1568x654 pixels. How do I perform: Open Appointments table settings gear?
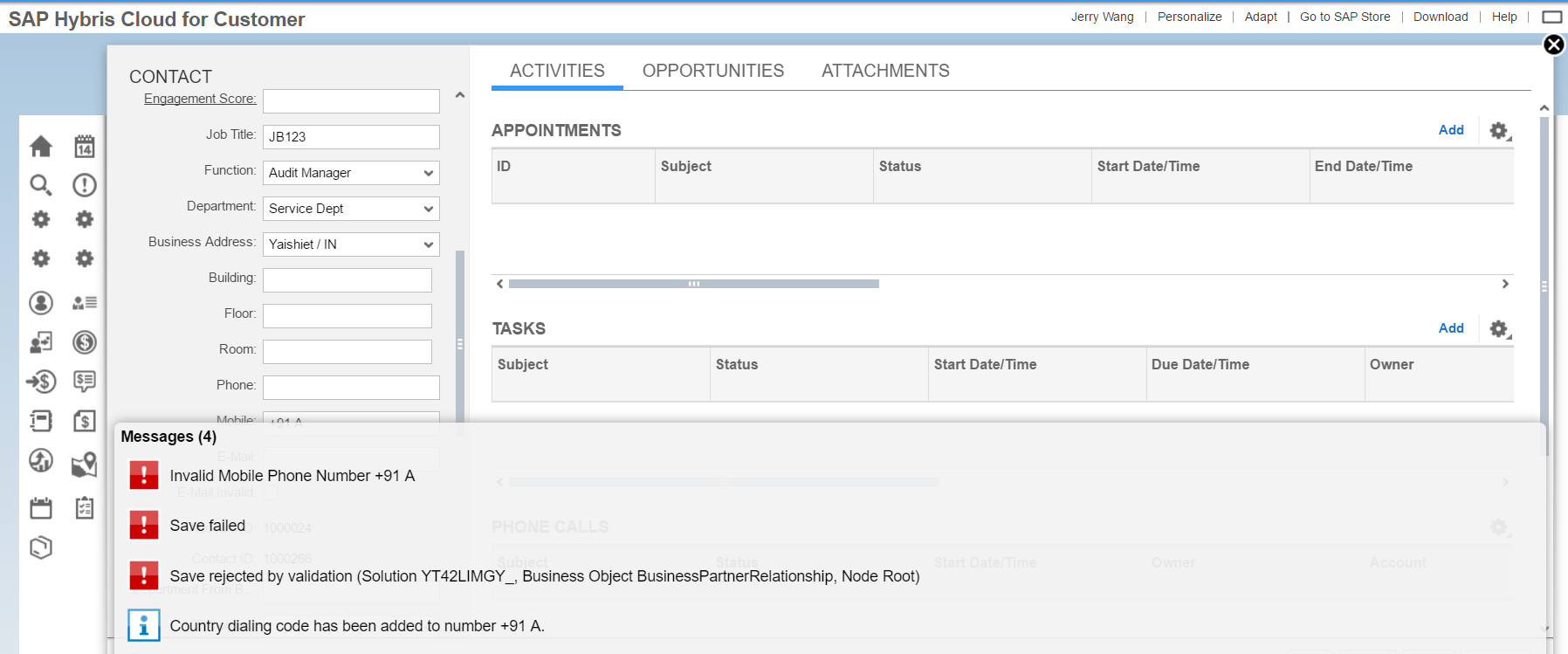[x=1499, y=131]
